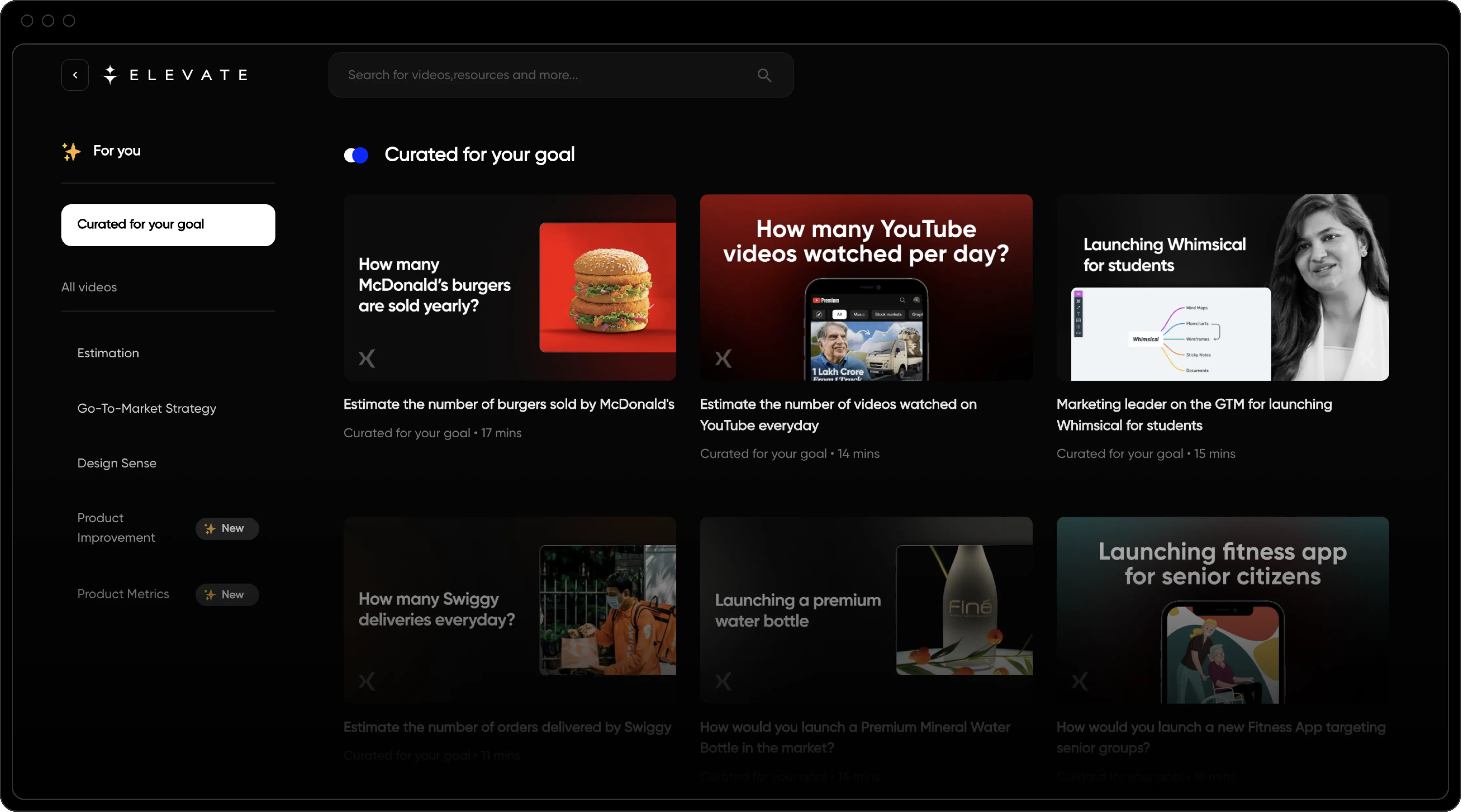Click into the search videos field
Viewport: 1461px width, 812px height.
pos(545,75)
